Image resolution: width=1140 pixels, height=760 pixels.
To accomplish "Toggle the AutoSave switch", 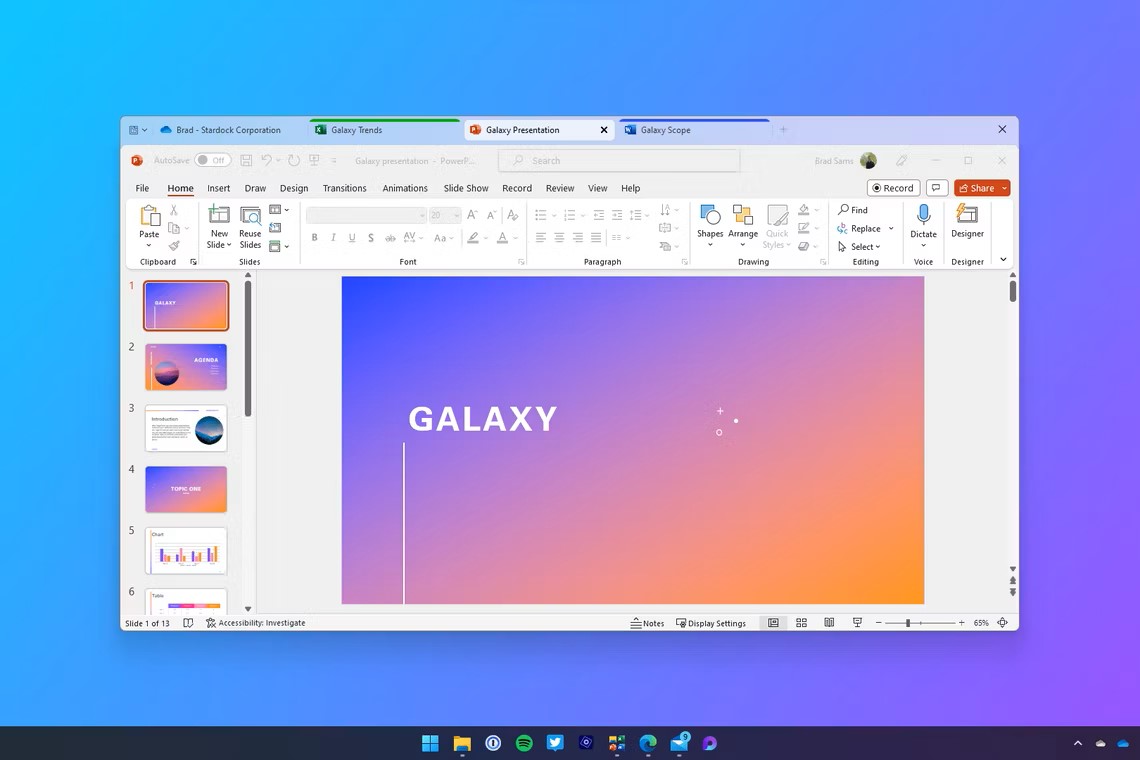I will coord(212,160).
